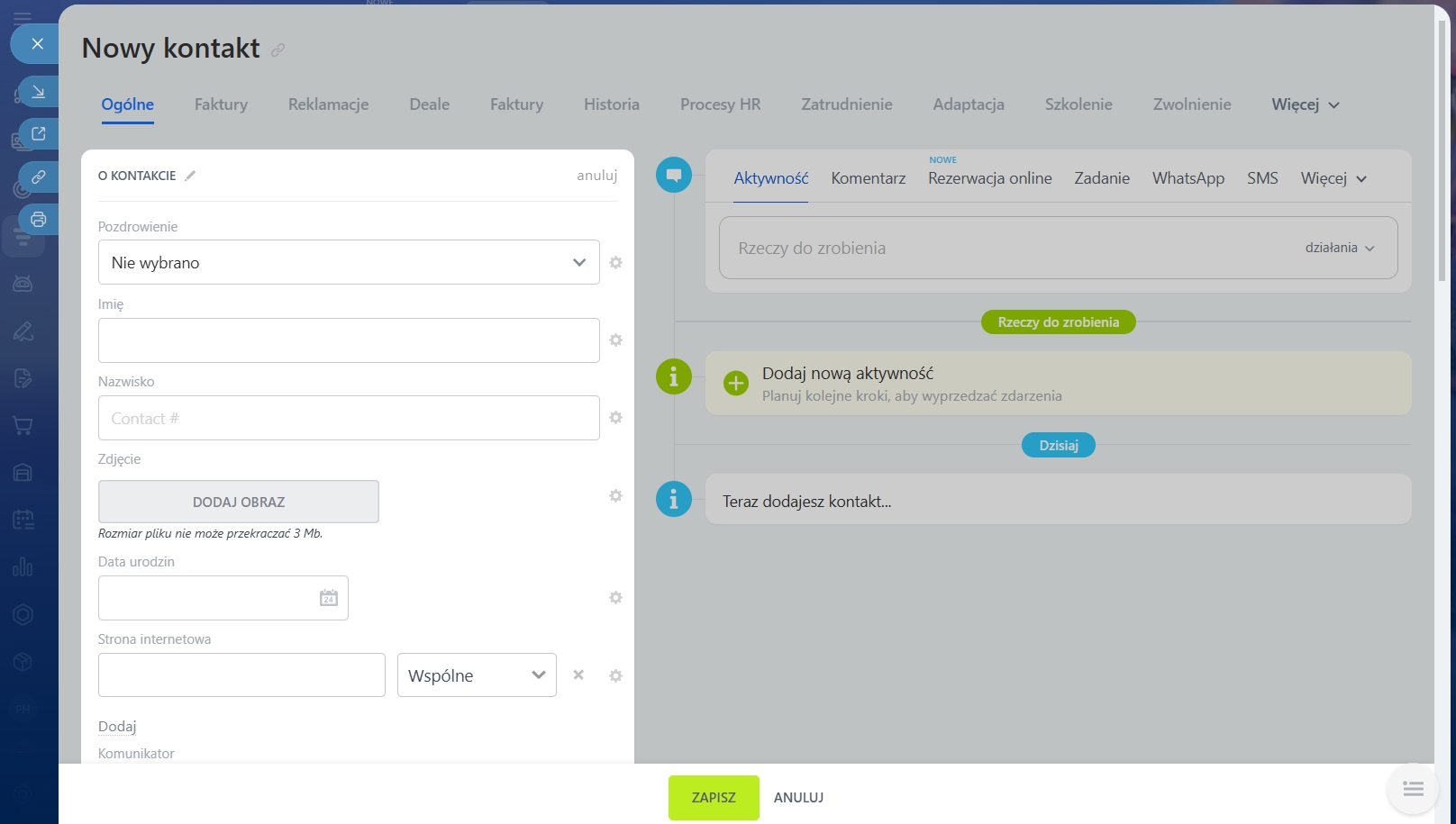
Task: Open gear settings for Imię field
Action: [x=615, y=340]
